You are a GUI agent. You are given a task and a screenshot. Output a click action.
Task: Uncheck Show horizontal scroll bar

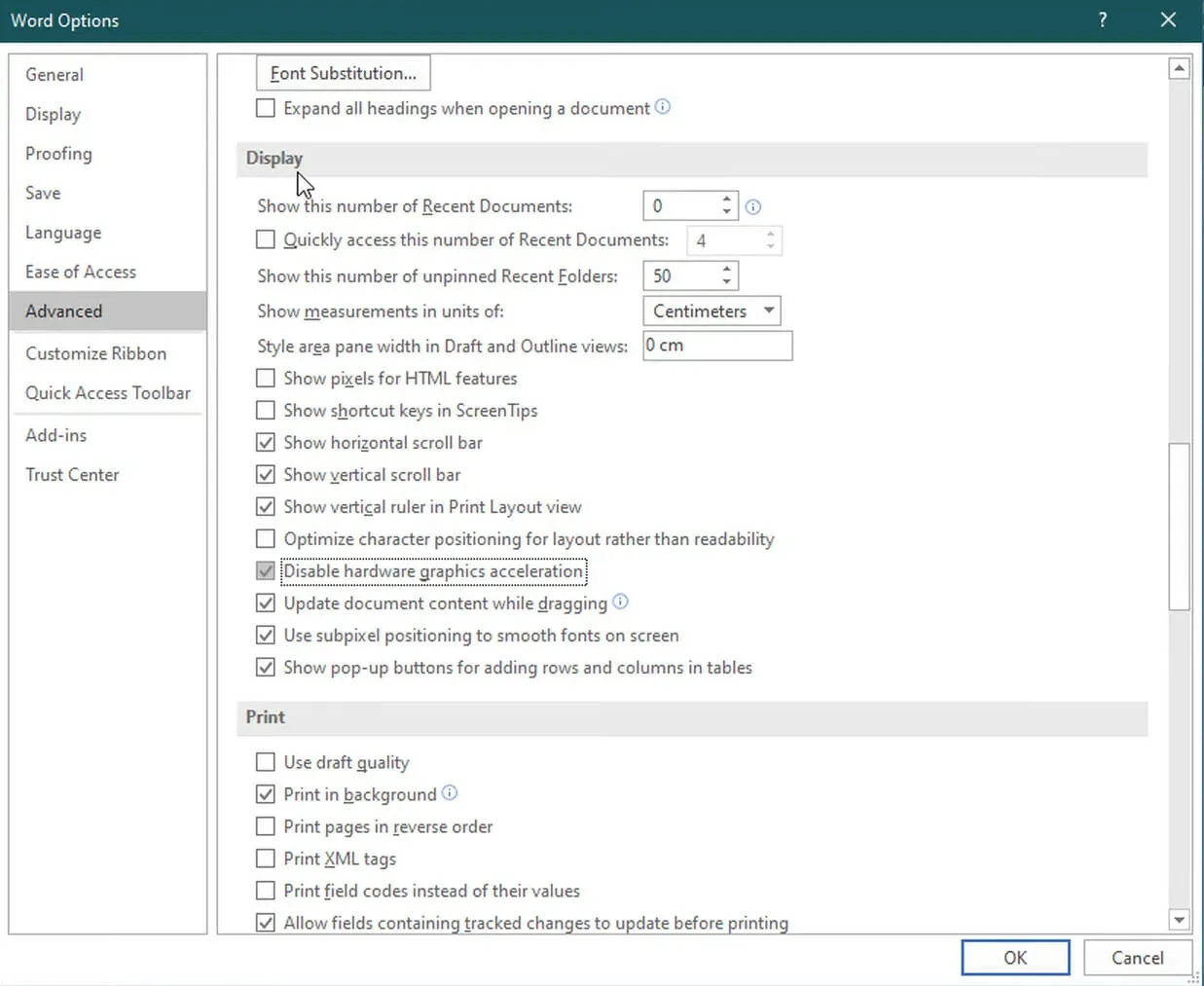pyautogui.click(x=266, y=442)
